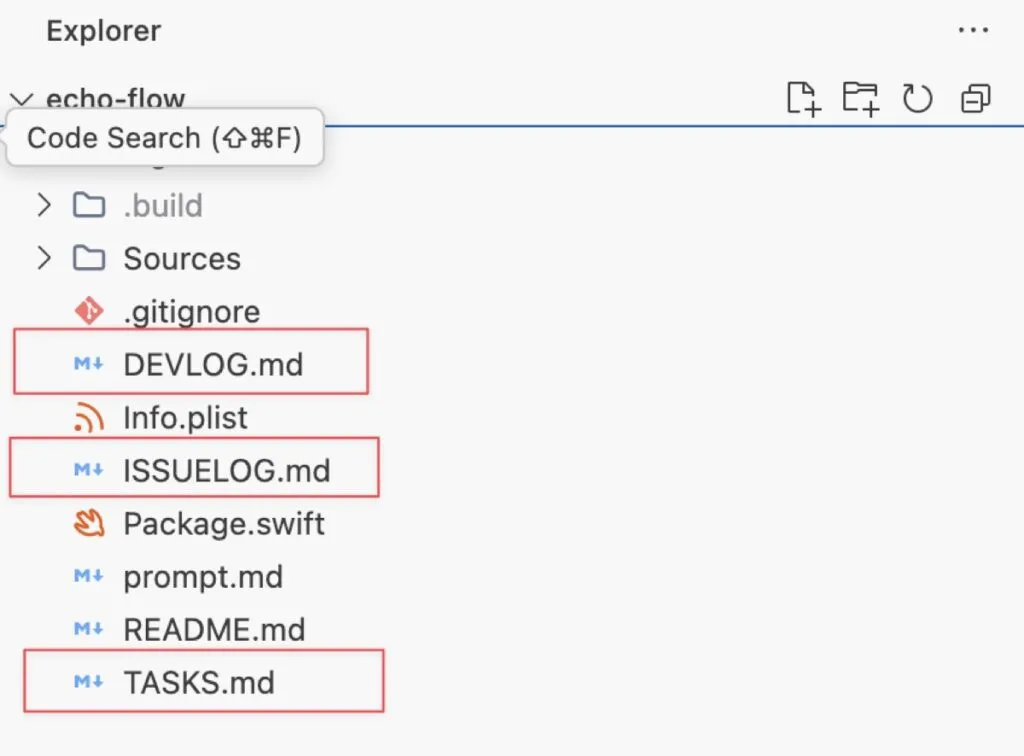Screen dimensions: 1024x756
Task: Create a new file in echo-flow
Action: (x=802, y=98)
